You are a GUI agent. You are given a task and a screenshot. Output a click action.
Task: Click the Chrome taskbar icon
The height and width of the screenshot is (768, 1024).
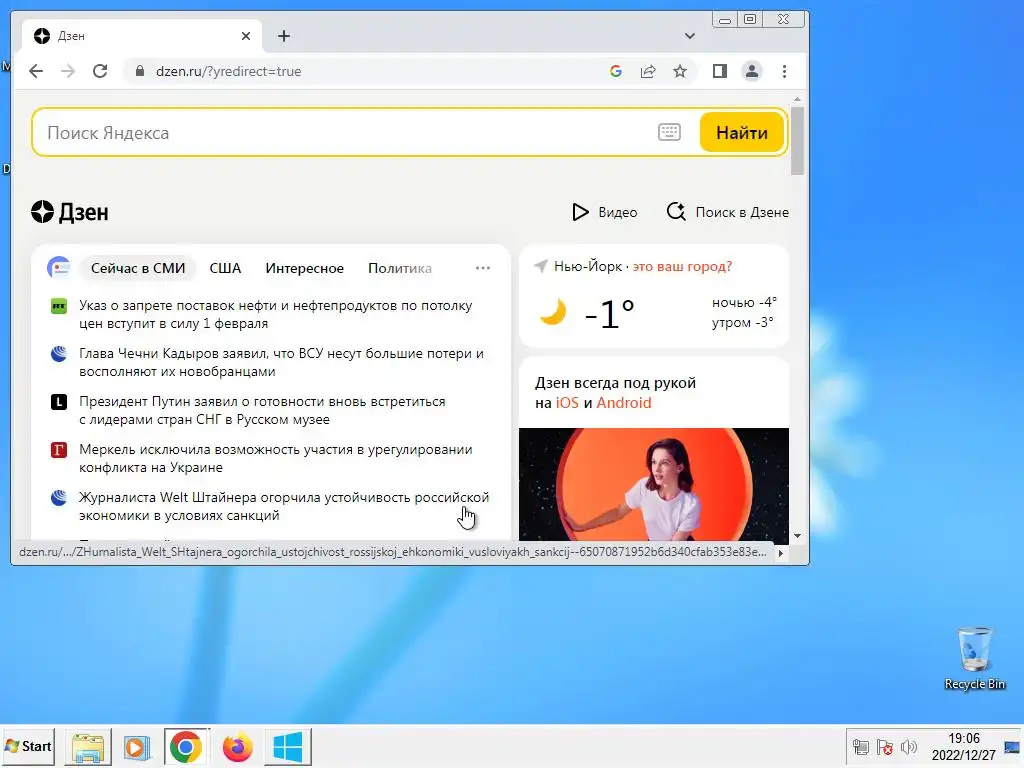point(187,747)
